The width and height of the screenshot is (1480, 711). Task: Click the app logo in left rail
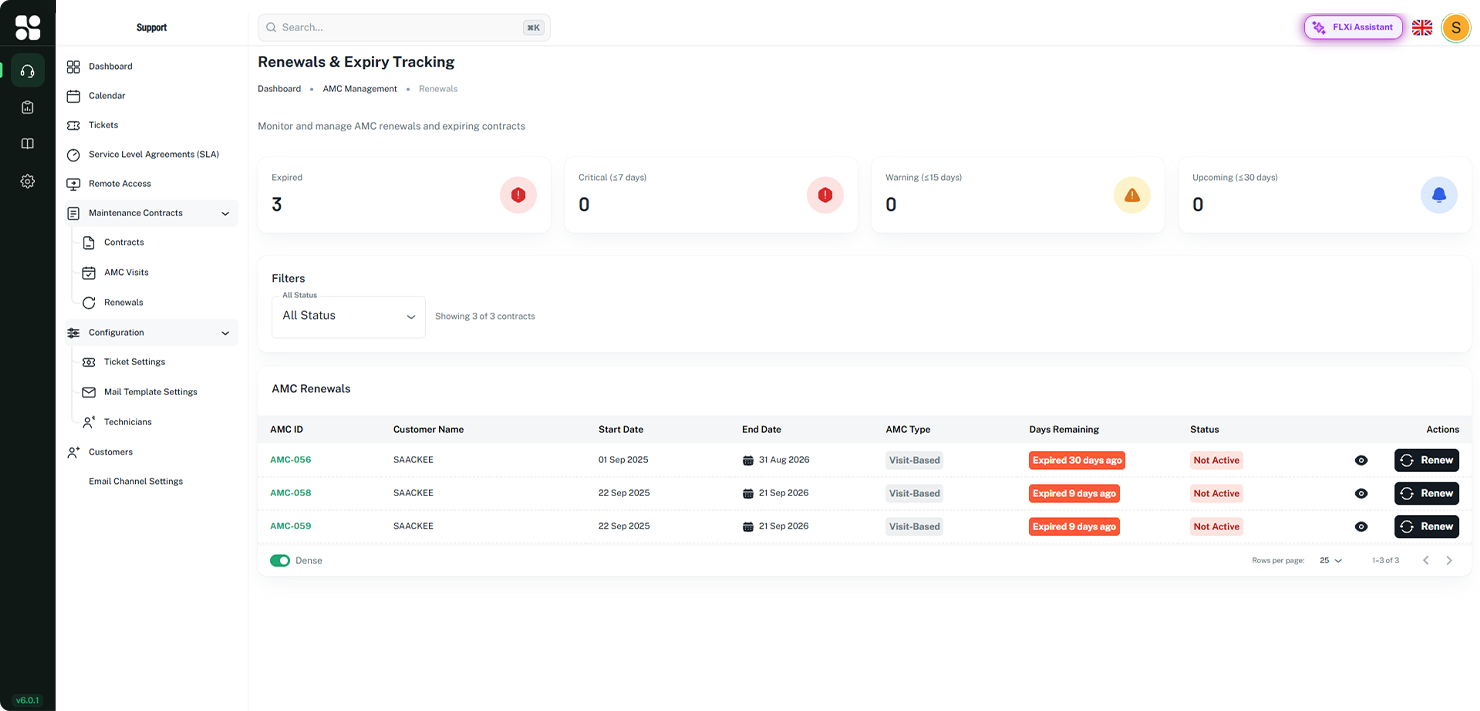click(x=28, y=28)
